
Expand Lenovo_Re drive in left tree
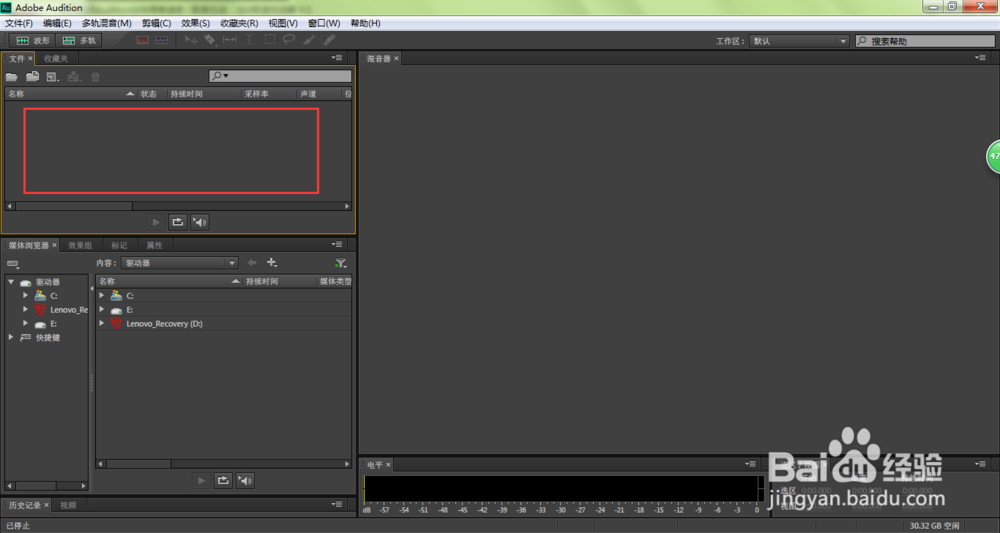coord(26,309)
